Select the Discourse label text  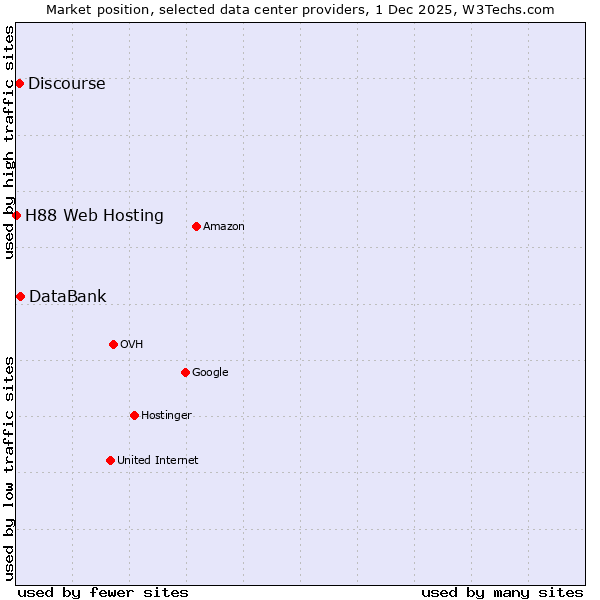pos(67,83)
